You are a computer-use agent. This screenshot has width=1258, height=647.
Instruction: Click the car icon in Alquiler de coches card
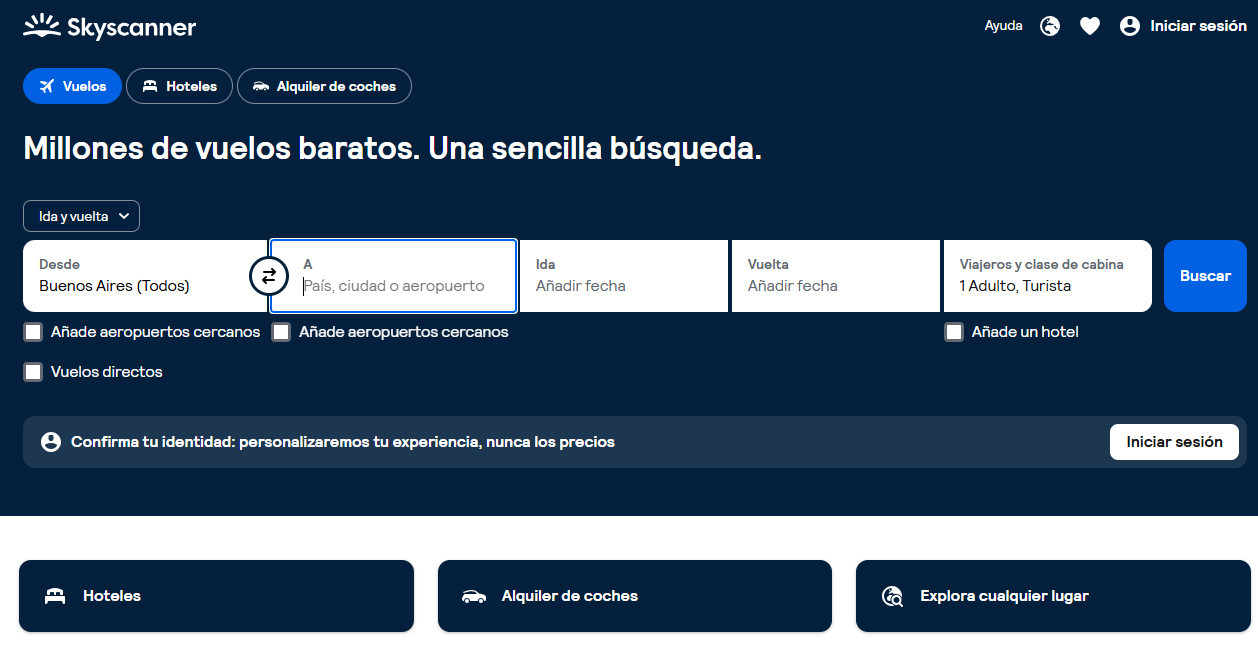click(474, 596)
